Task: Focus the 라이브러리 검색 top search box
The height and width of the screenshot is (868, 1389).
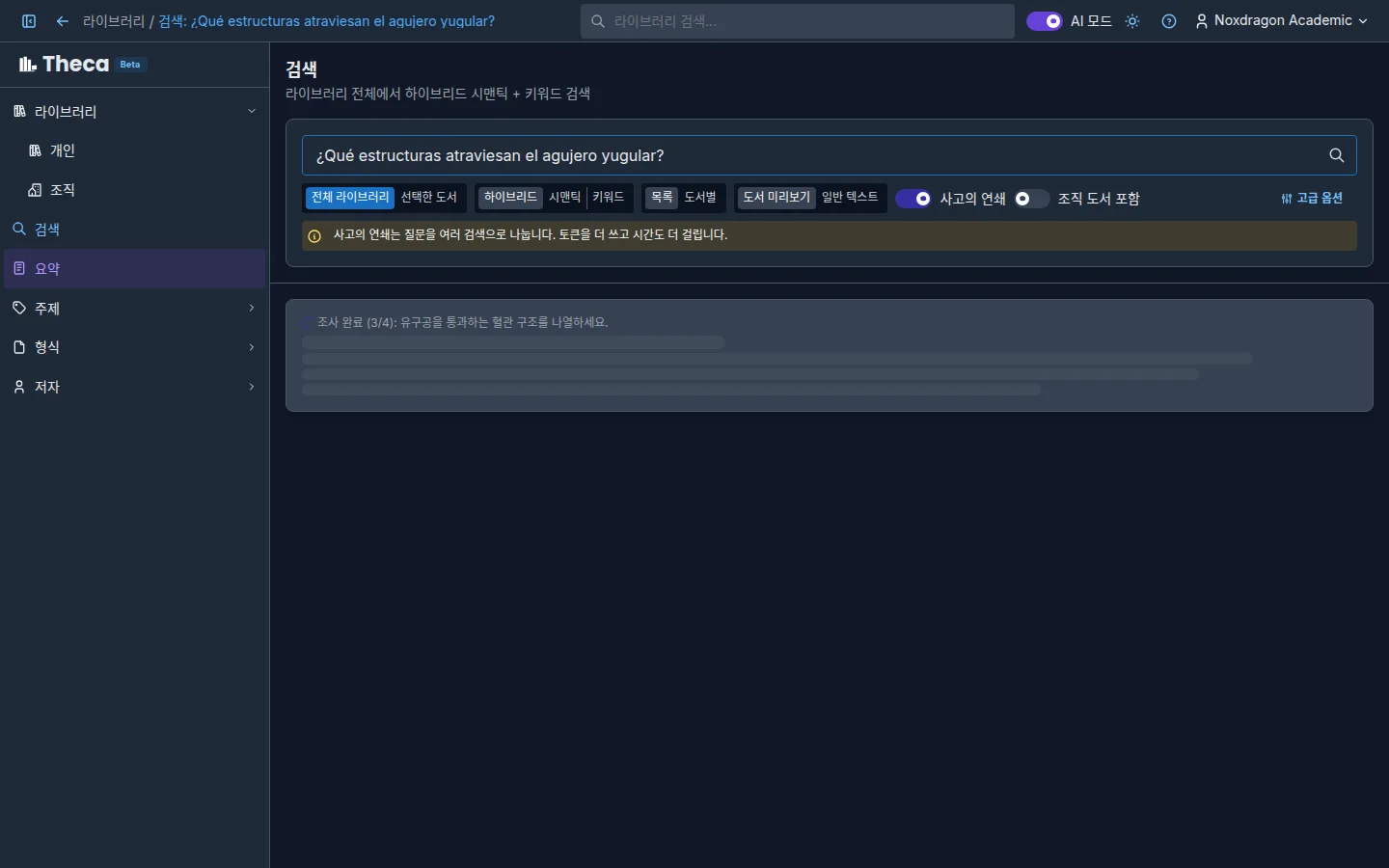Action: click(798, 21)
